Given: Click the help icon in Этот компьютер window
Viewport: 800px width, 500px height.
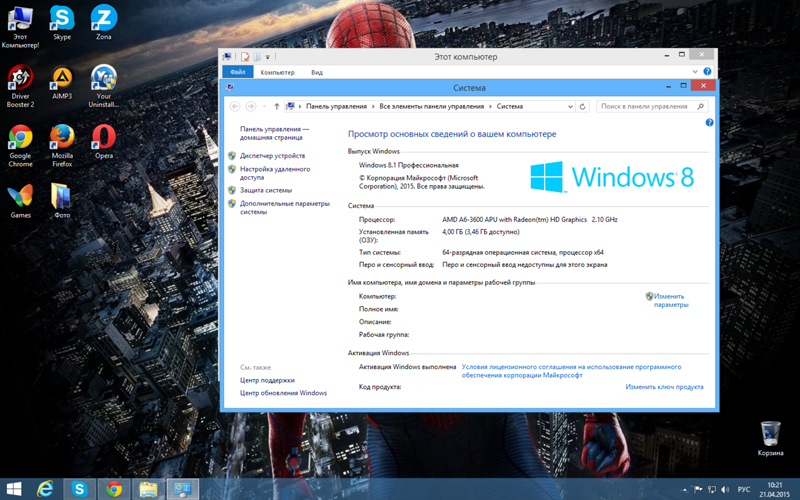Looking at the screenshot, I should coord(707,71).
